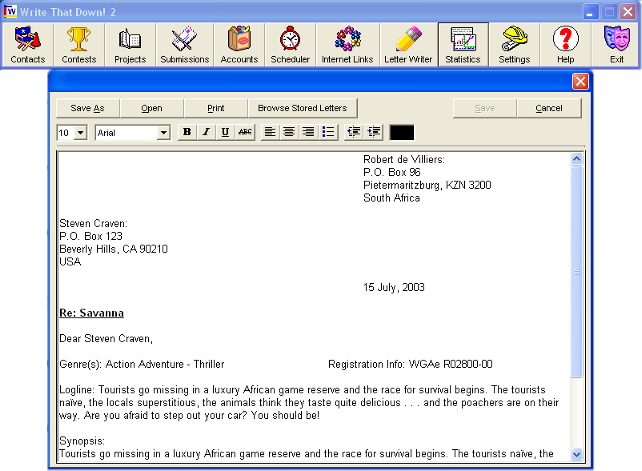Open the Contacts module
The height and width of the screenshot is (471, 642).
coord(27,45)
